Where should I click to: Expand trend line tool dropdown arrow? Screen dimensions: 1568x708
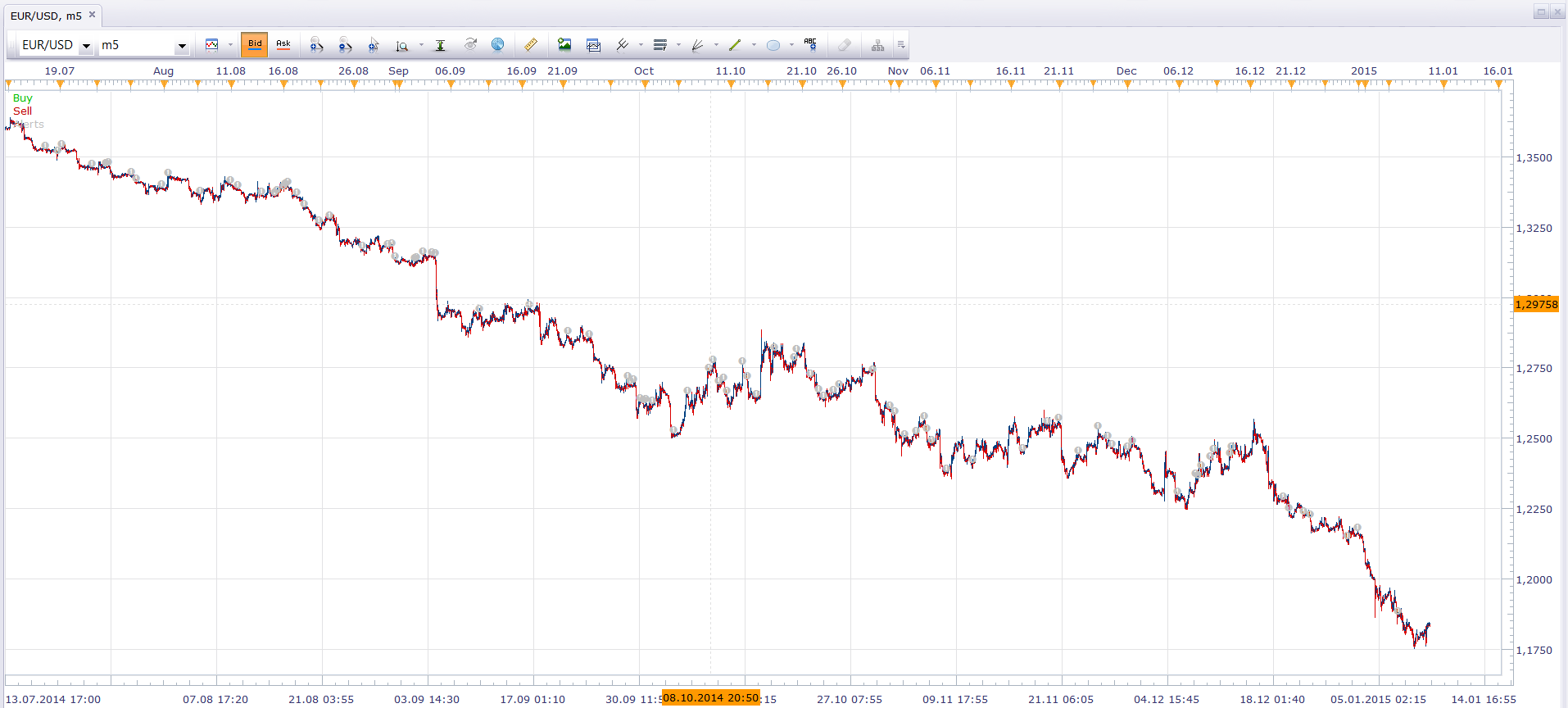[754, 45]
